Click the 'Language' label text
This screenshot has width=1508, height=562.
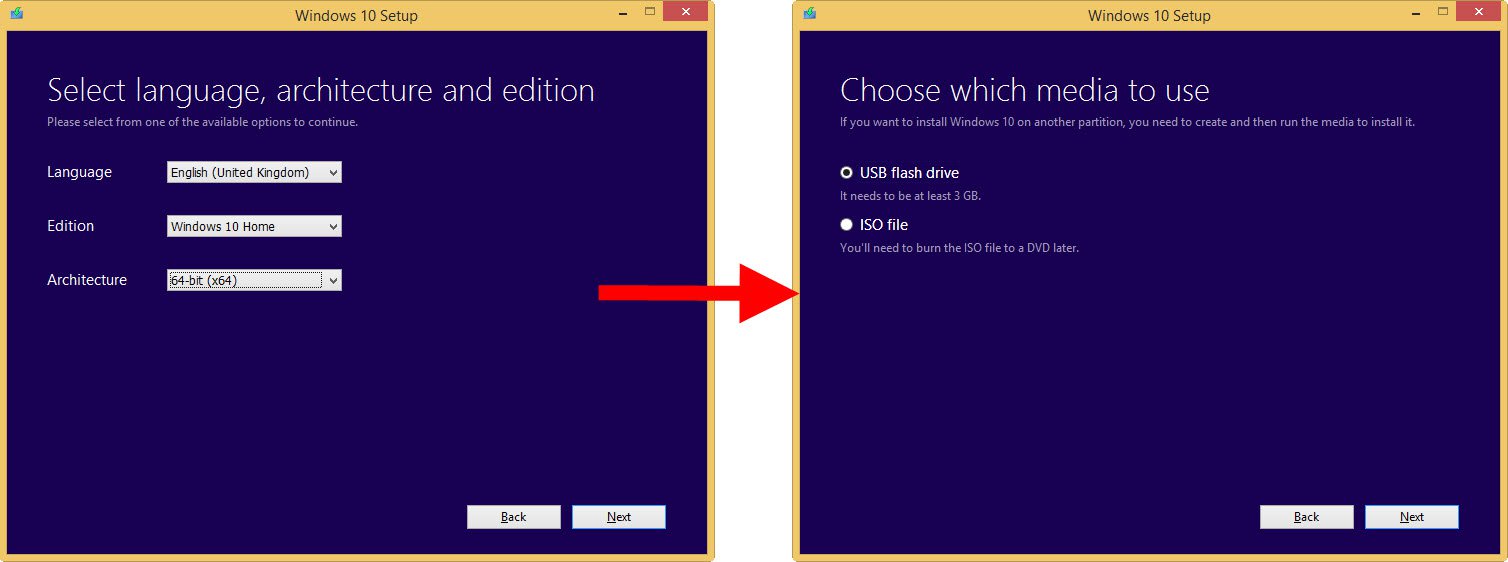pyautogui.click(x=79, y=172)
